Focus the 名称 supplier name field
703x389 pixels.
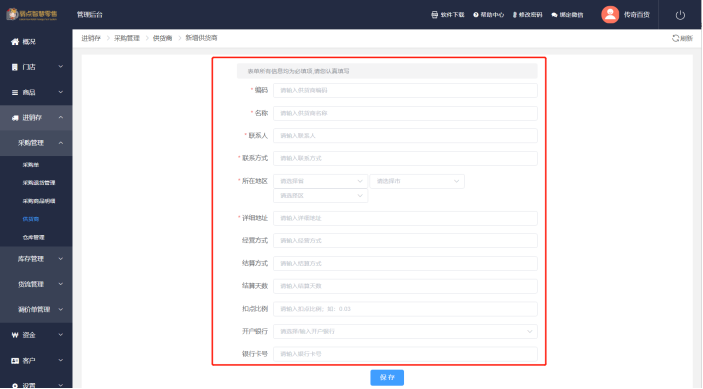click(x=405, y=113)
